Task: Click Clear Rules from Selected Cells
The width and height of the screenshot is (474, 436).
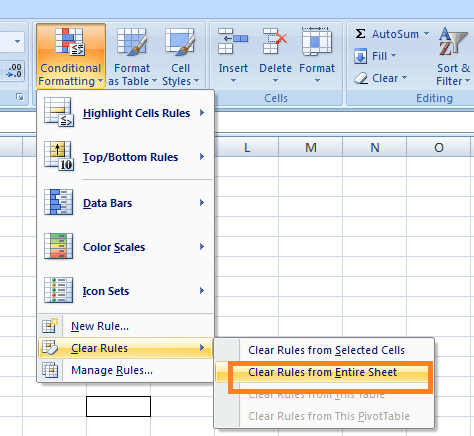Action: click(x=324, y=350)
